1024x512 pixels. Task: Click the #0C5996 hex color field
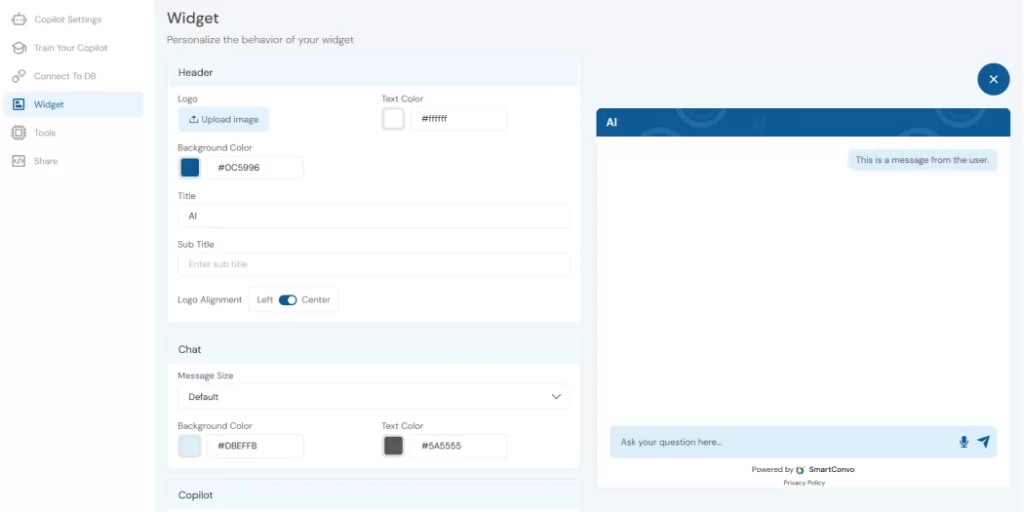255,168
